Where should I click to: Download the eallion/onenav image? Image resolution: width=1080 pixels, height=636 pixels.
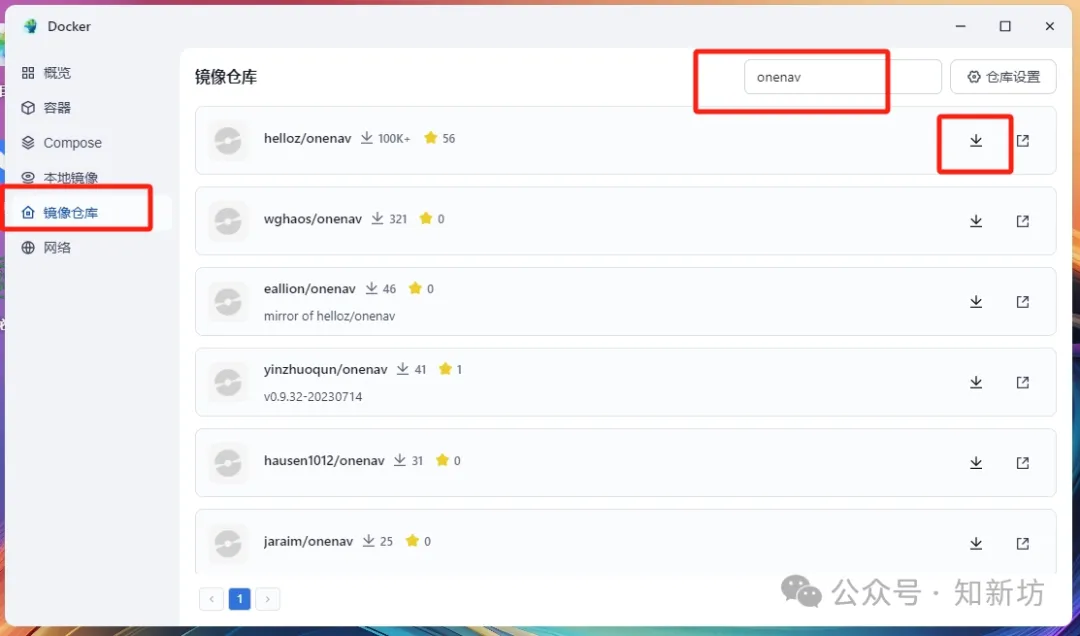[975, 302]
